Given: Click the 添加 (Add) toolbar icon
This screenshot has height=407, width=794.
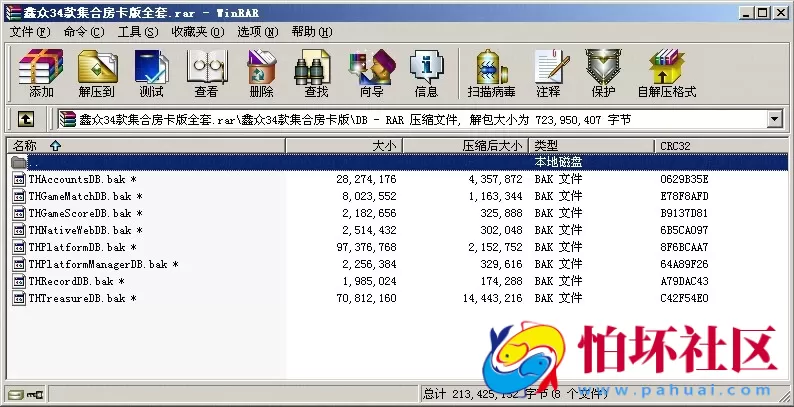Looking at the screenshot, I should click(x=41, y=67).
